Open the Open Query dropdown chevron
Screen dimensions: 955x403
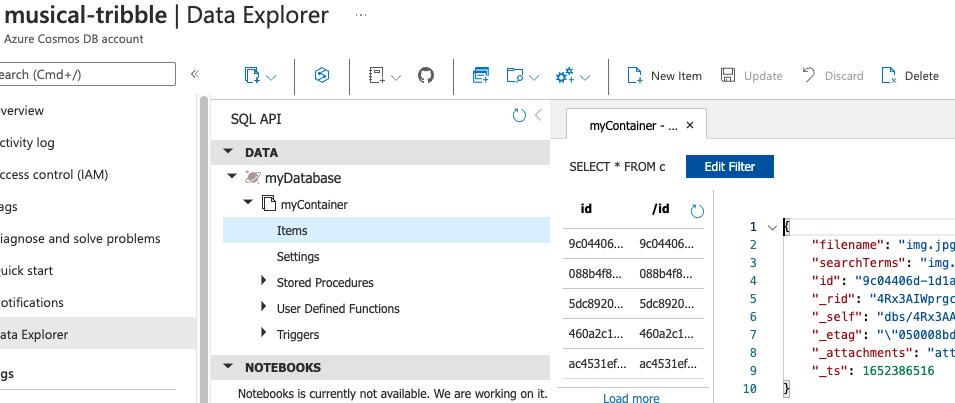[534, 77]
